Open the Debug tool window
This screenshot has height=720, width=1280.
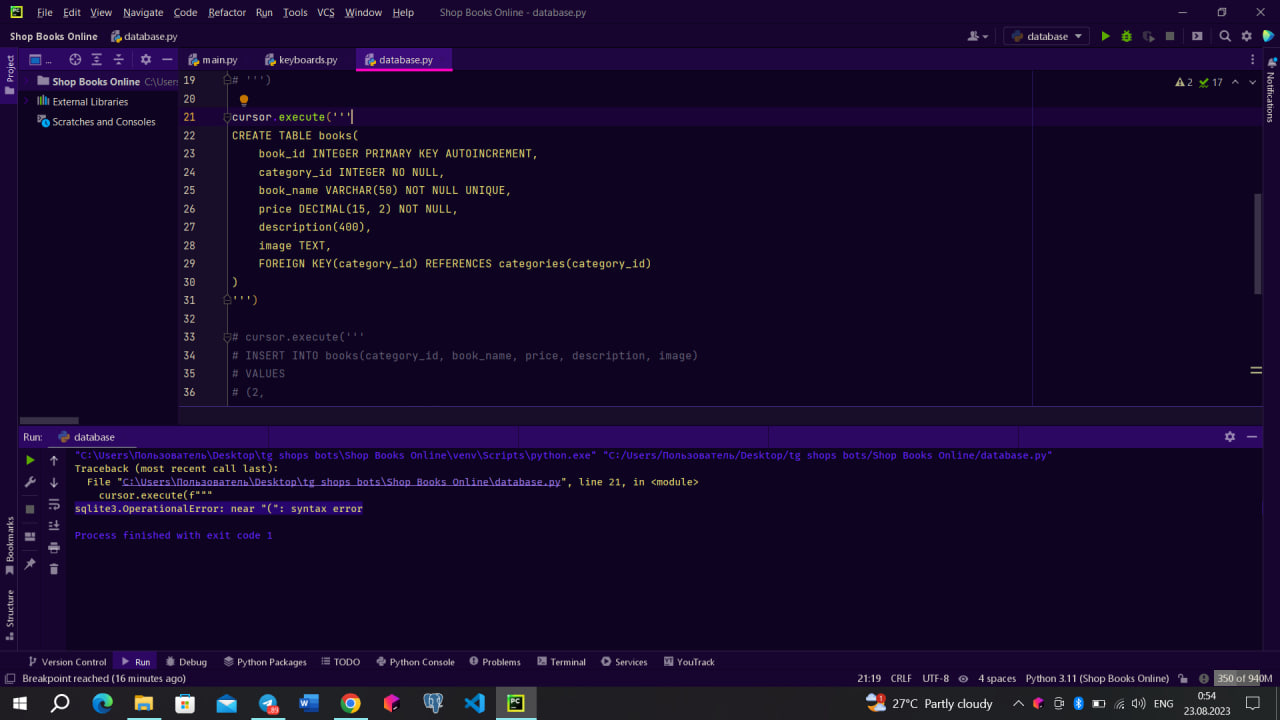tap(186, 662)
